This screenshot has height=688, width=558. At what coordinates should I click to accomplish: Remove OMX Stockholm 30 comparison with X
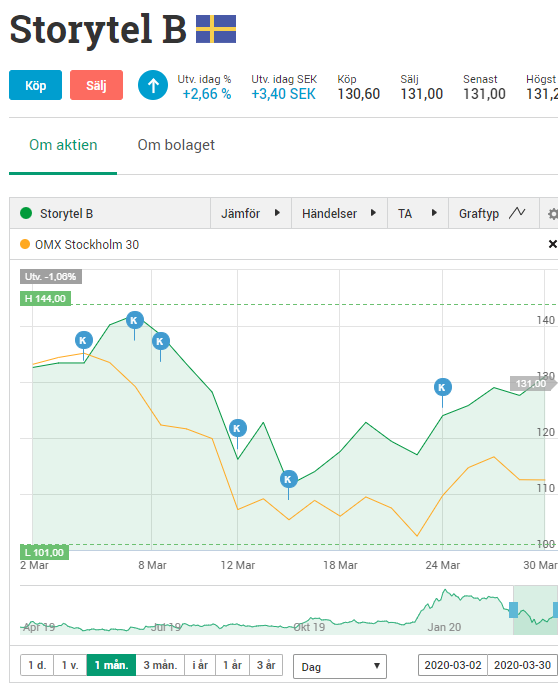coord(553,244)
